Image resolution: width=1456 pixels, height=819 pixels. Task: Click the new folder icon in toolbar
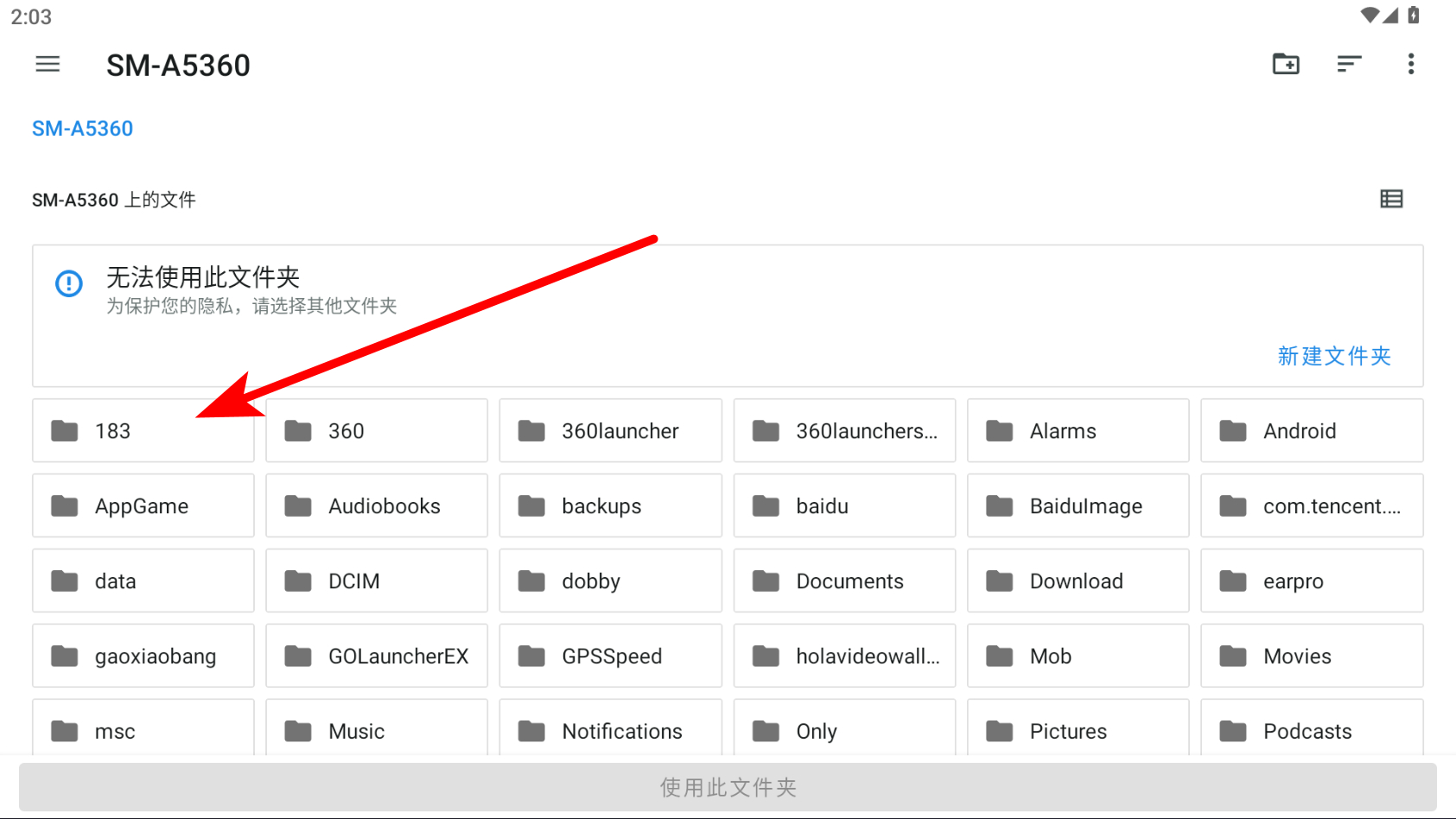(x=1286, y=64)
